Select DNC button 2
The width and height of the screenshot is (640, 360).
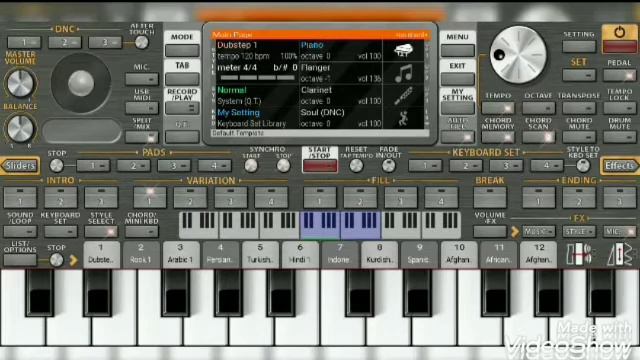click(x=65, y=42)
